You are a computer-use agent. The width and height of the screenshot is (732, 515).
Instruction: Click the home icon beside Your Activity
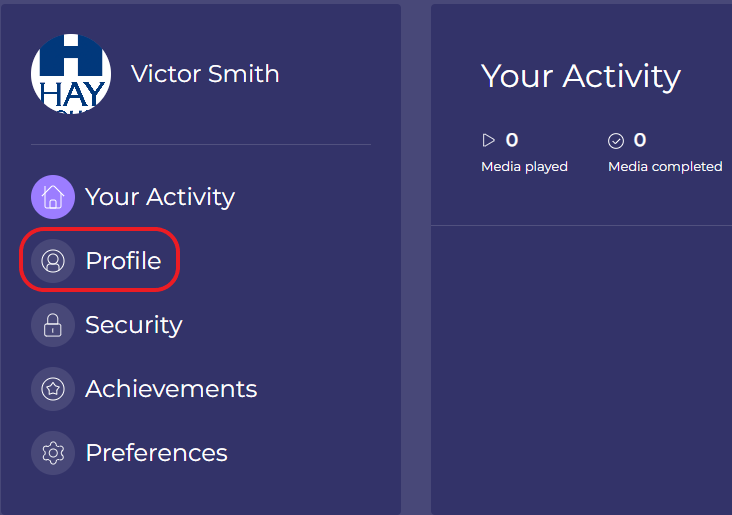(53, 197)
